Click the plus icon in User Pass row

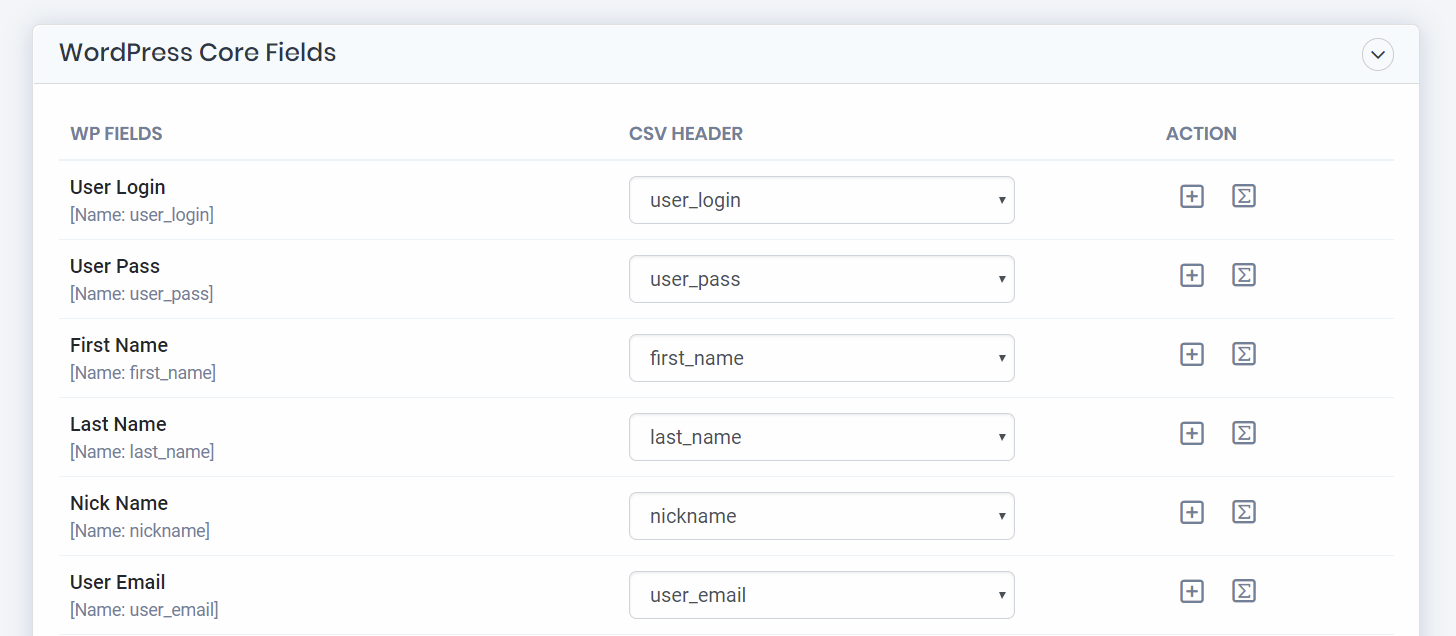[x=1191, y=275]
